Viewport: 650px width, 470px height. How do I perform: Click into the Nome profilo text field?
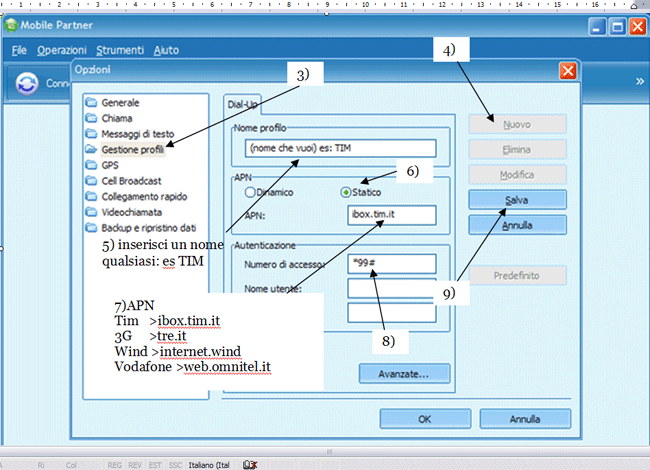tap(339, 149)
